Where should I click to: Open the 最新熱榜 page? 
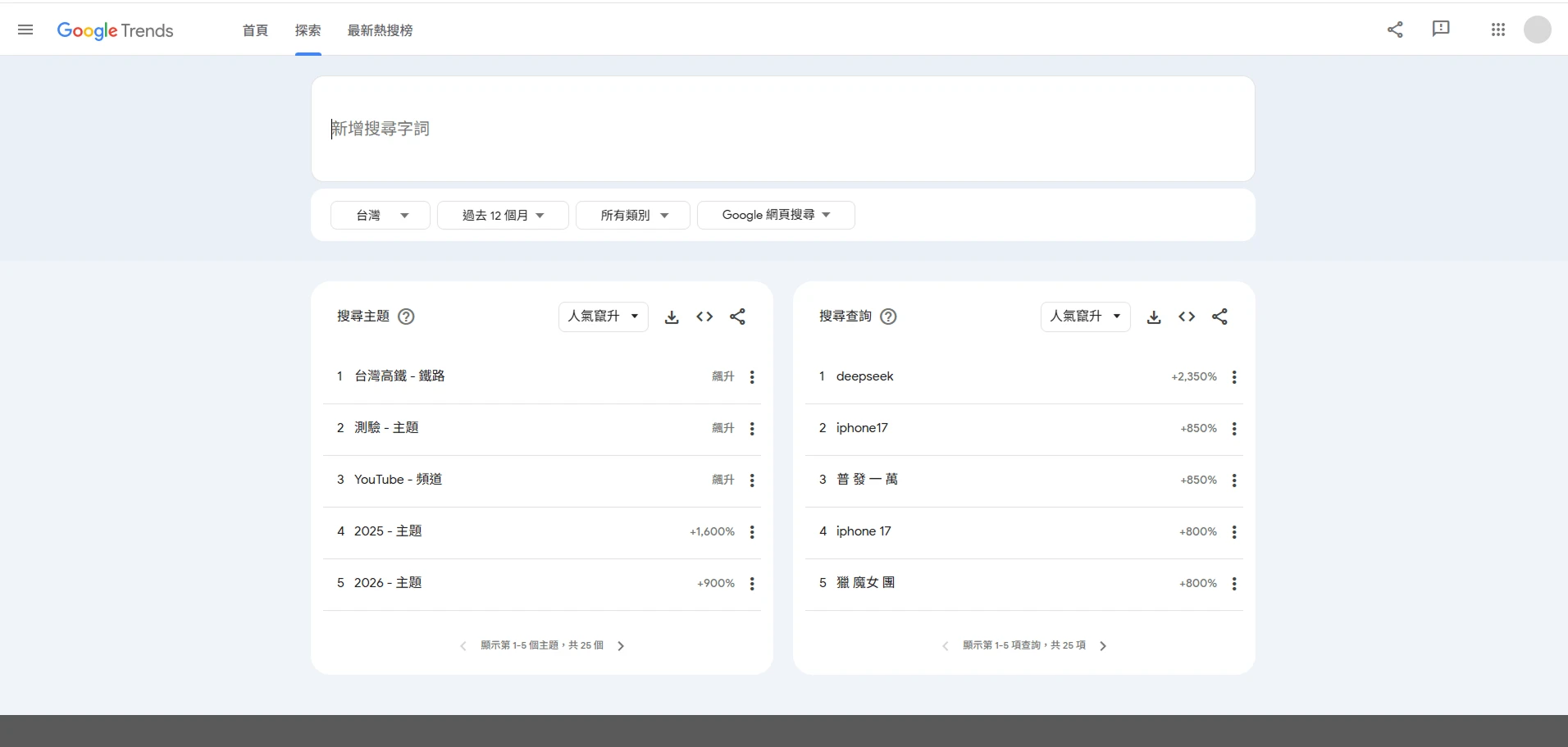pos(379,30)
